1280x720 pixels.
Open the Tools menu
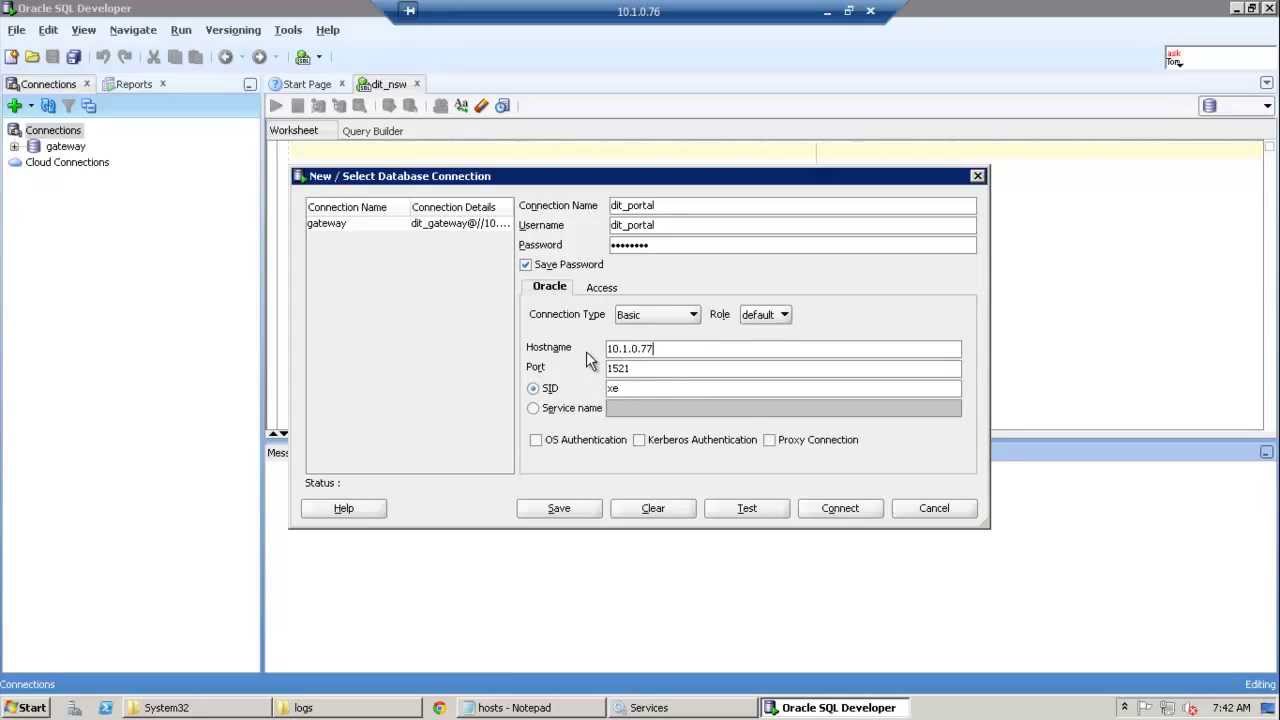pyautogui.click(x=288, y=30)
